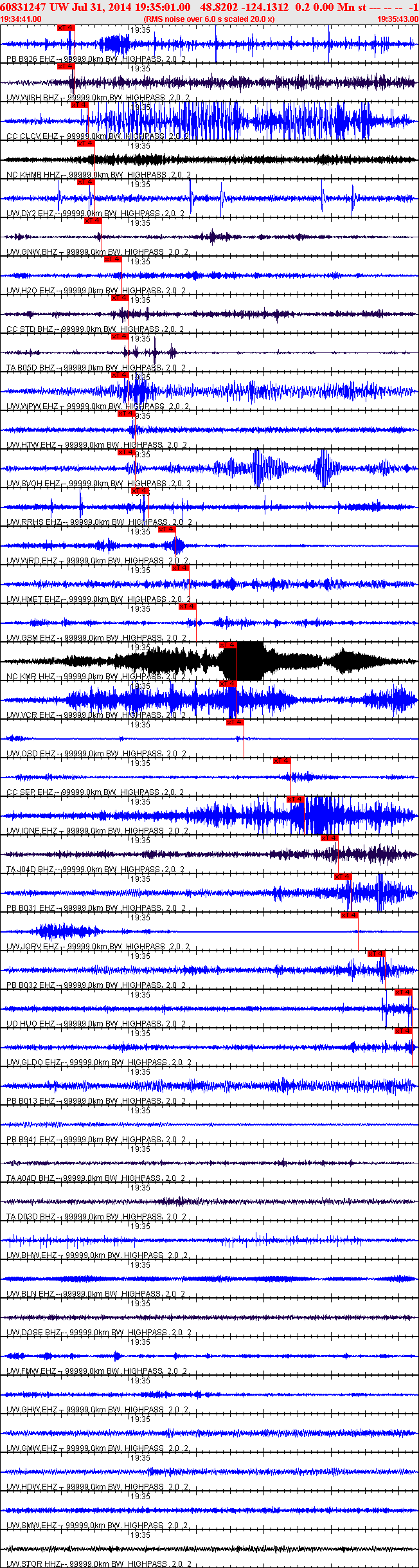Click the red pick flag on UW OSD trace
The image size is (419, 1568).
click(x=235, y=722)
